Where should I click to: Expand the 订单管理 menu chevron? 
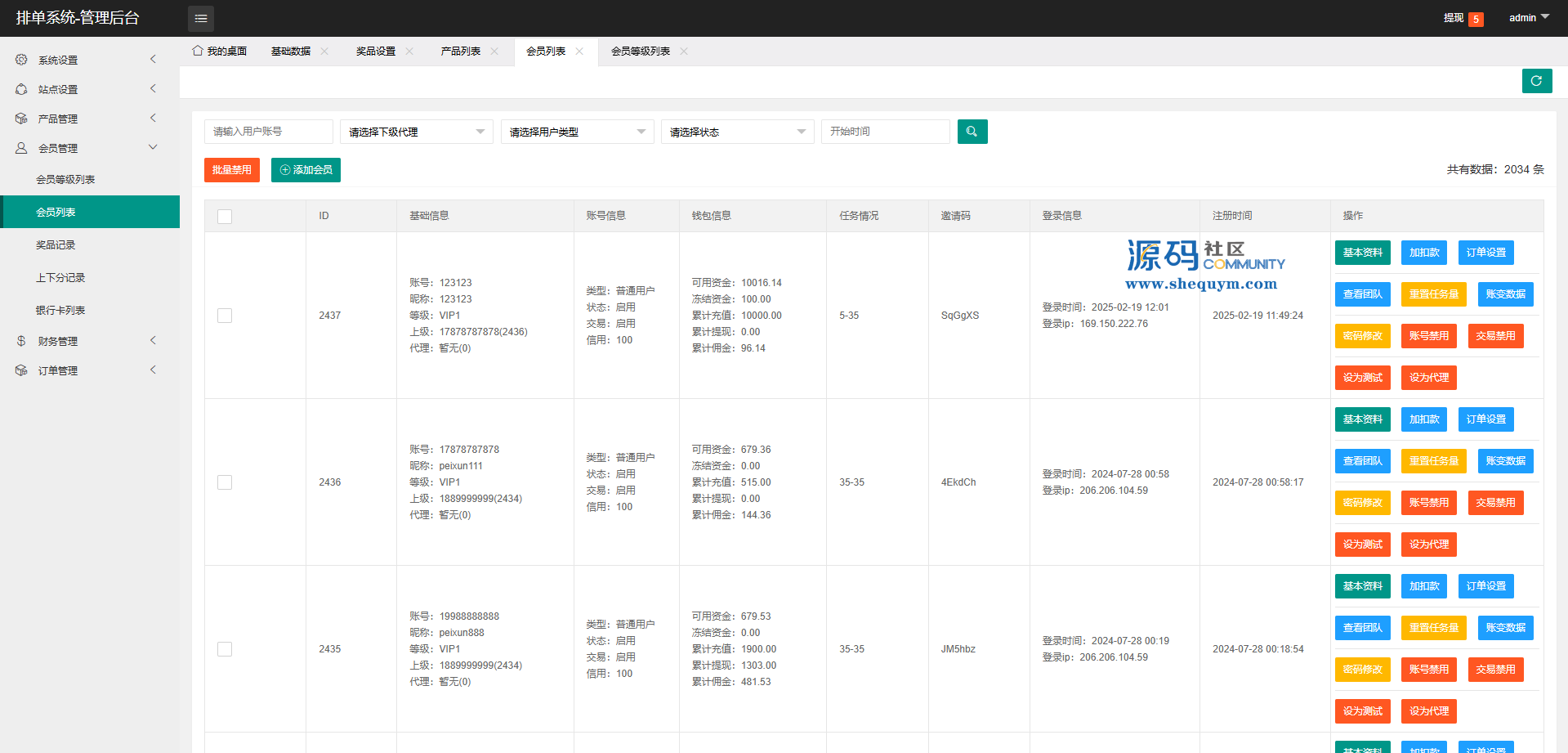point(153,370)
